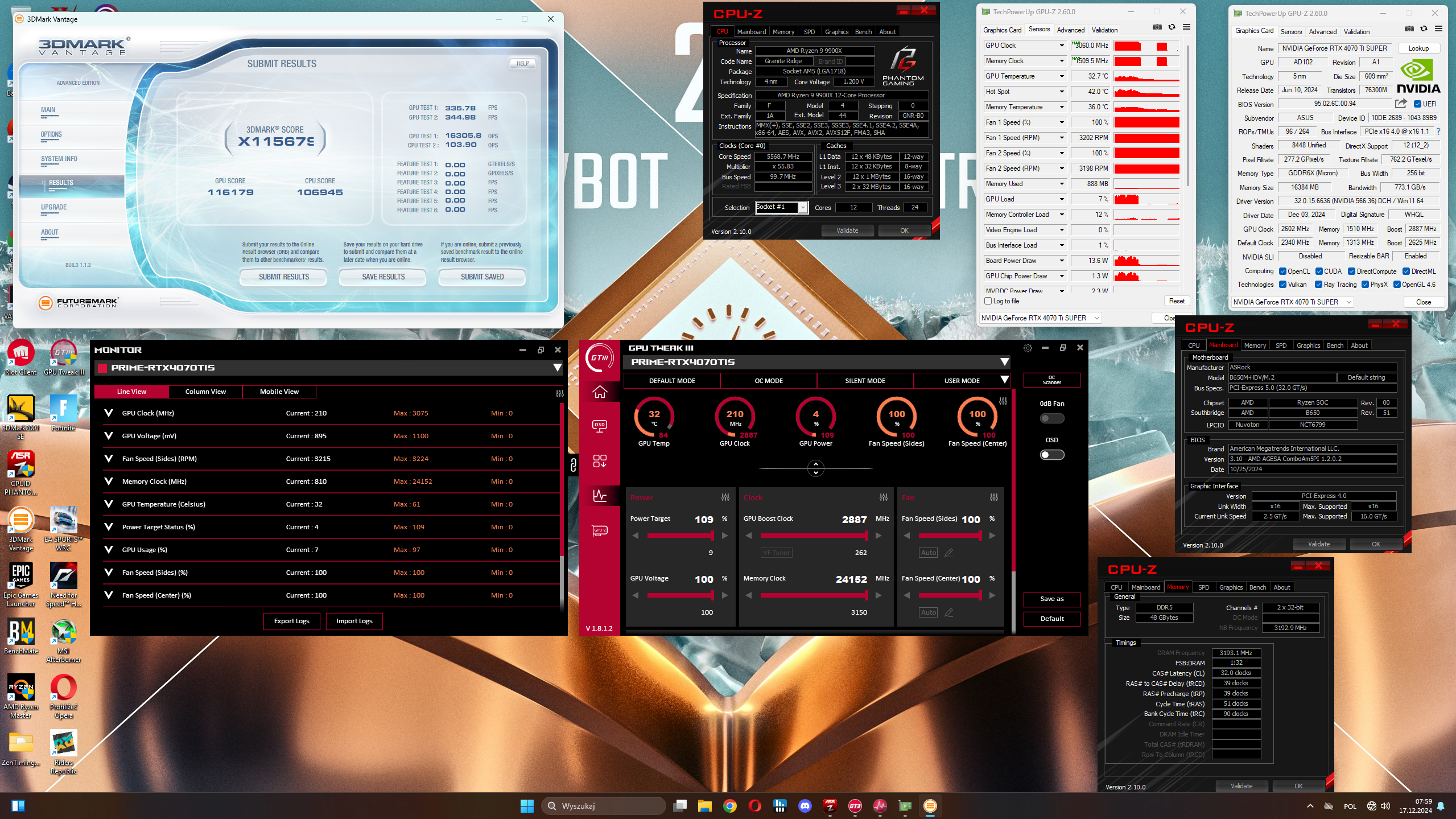This screenshot has height=819, width=1456.
Task: Open Monitor window settings sliders icon
Action: 560,393
